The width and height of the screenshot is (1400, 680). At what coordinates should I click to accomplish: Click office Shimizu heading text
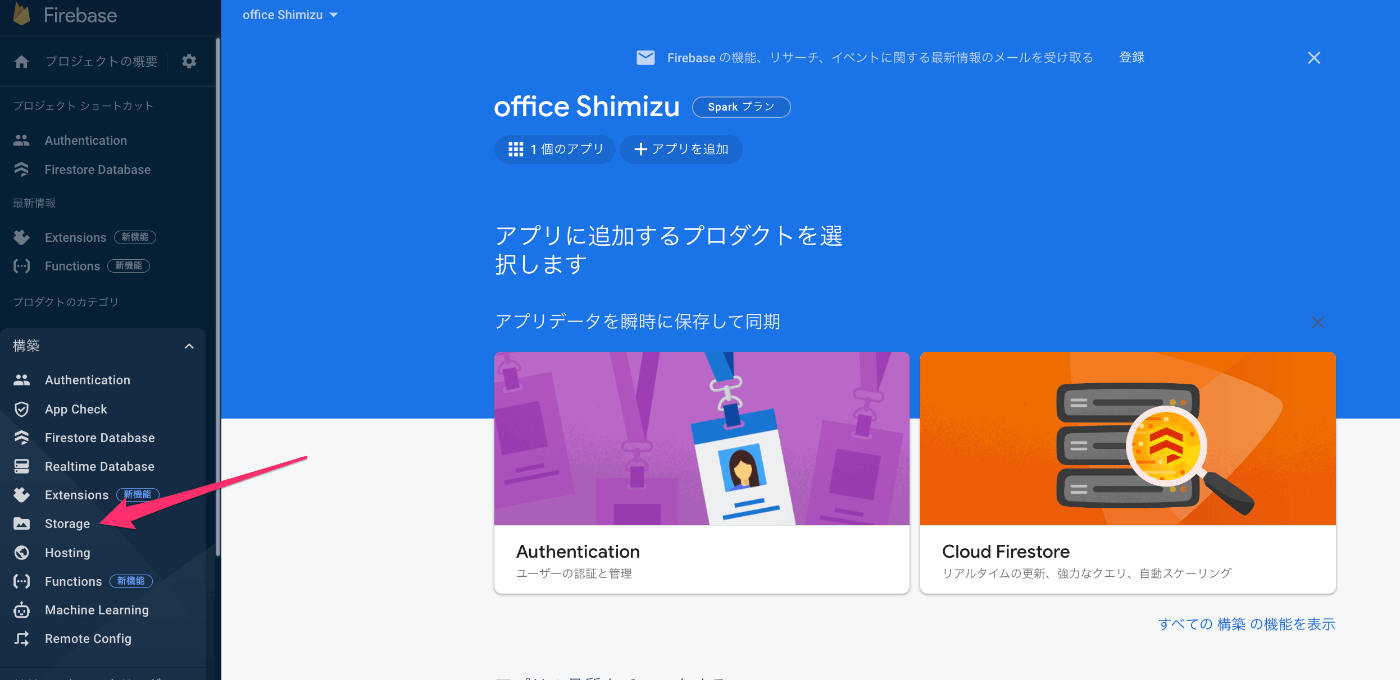click(x=587, y=107)
